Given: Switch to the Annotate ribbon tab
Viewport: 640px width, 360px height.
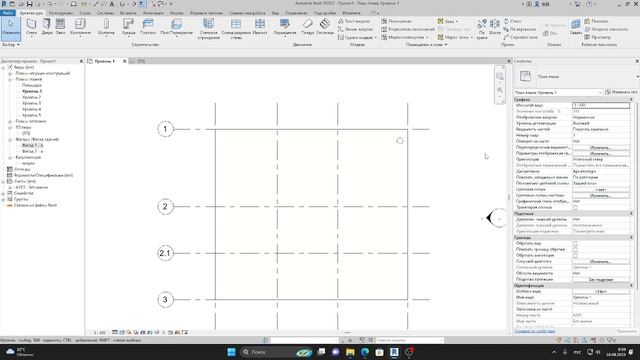Looking at the screenshot, I should pos(153,13).
